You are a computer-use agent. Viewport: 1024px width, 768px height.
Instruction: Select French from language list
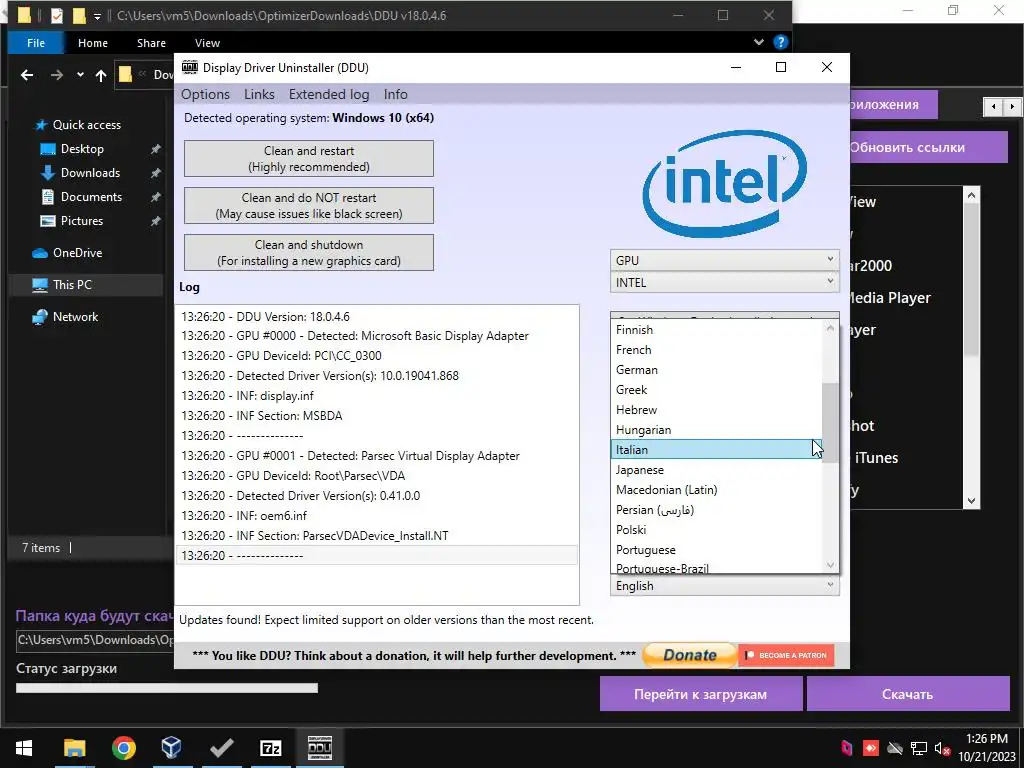[716, 350]
